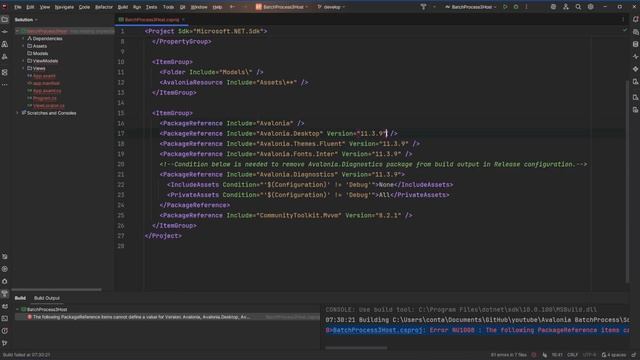
Task: Collapse the BatchProcess3Host build tree node
Action: 18,309
